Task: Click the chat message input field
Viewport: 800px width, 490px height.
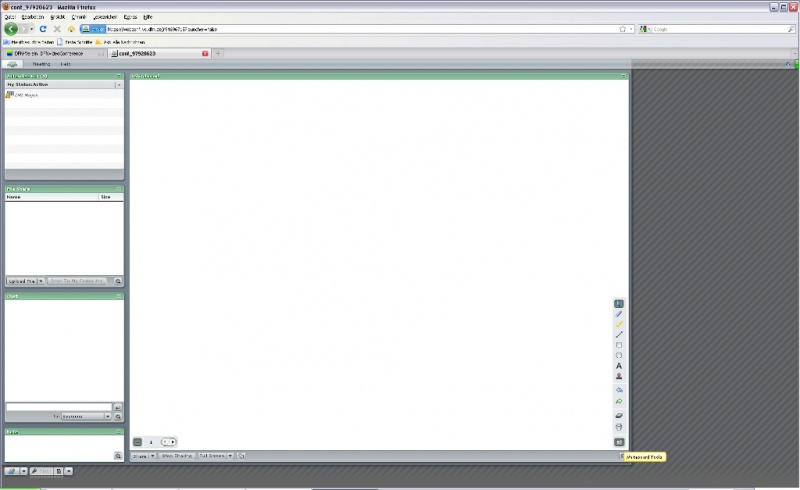Action: coord(59,407)
